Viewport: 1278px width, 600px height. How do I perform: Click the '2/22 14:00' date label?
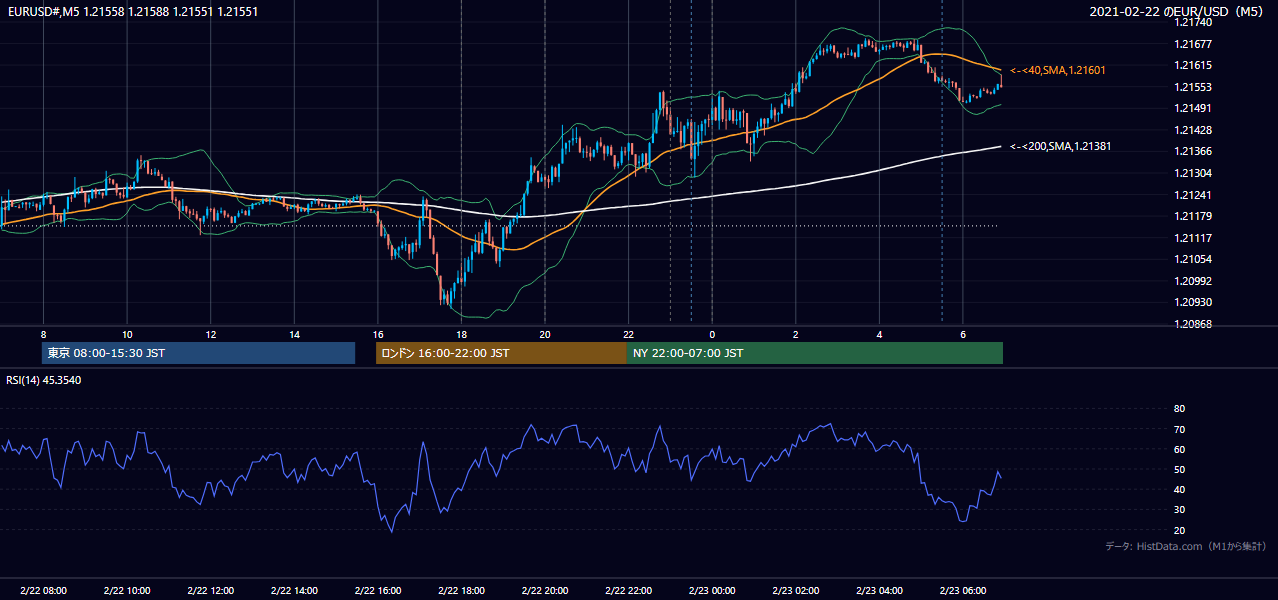click(294, 590)
